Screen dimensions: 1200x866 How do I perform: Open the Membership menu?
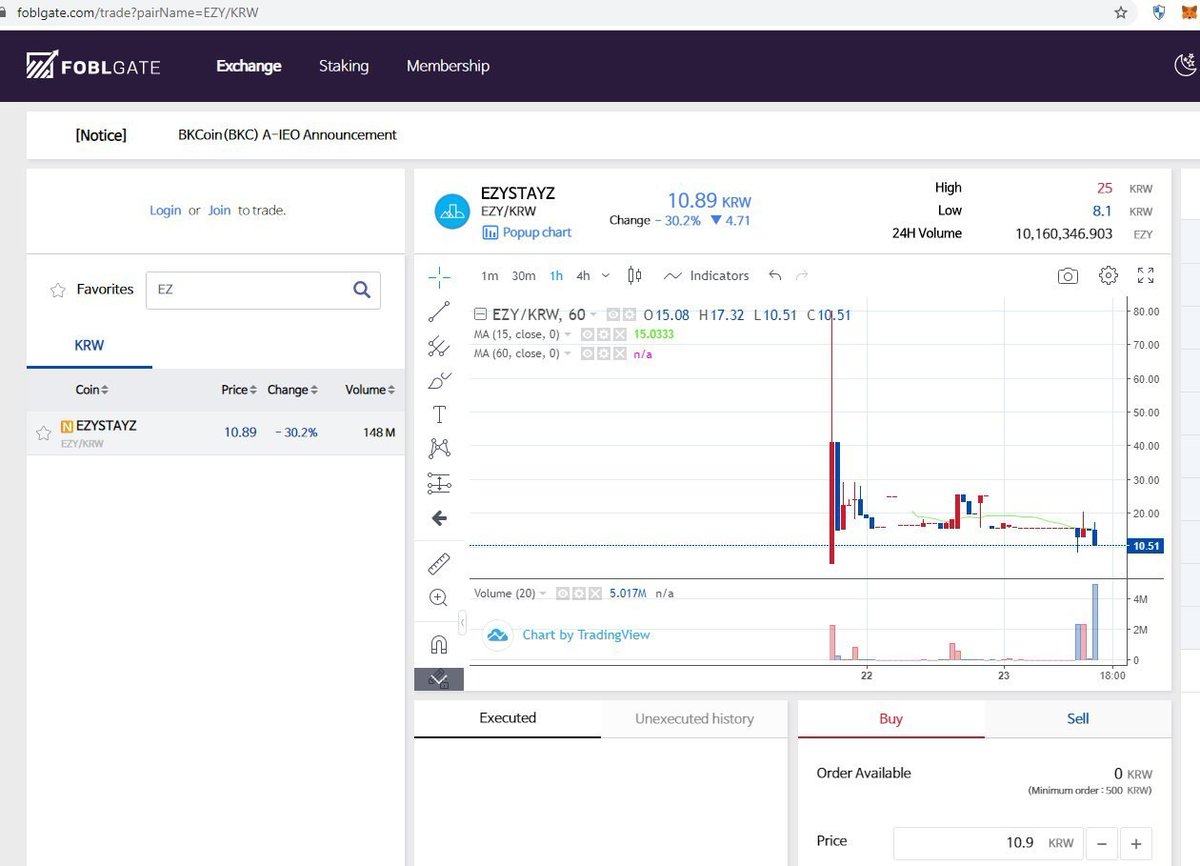(x=448, y=66)
